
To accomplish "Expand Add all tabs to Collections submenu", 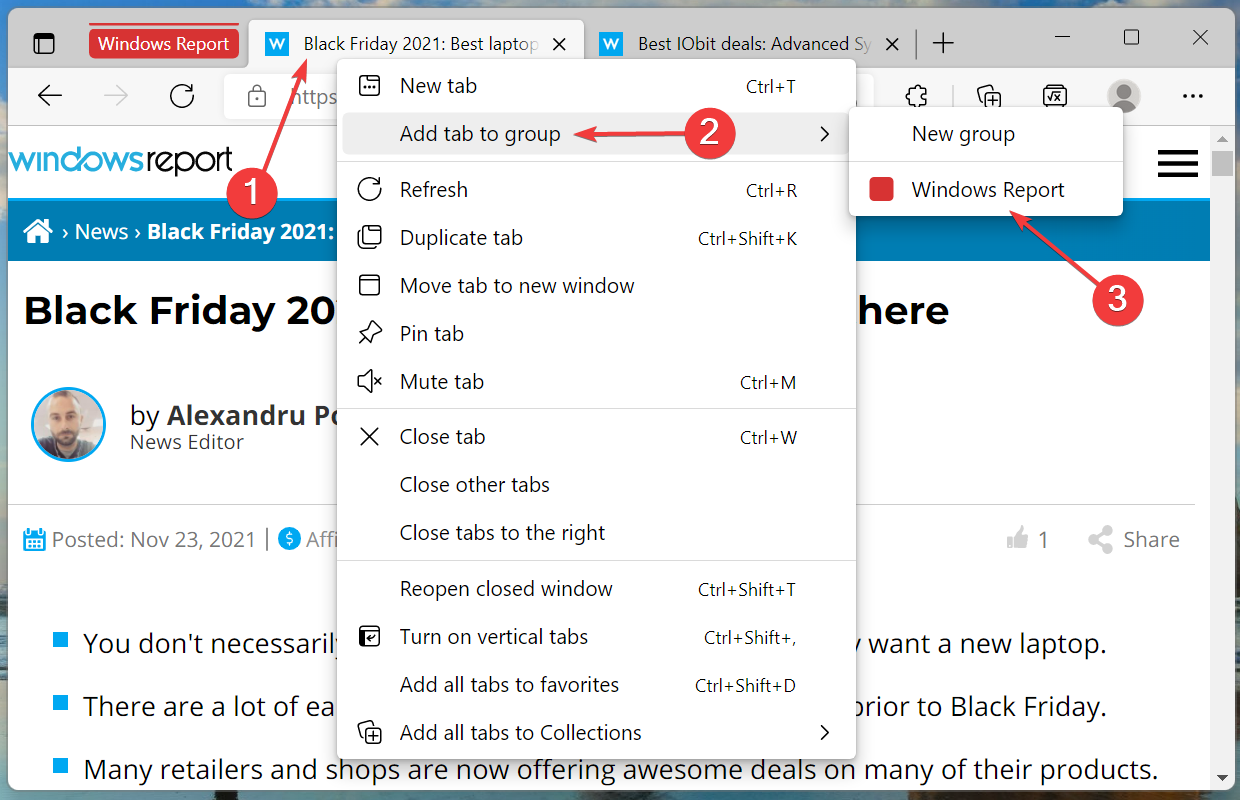I will coord(597,733).
